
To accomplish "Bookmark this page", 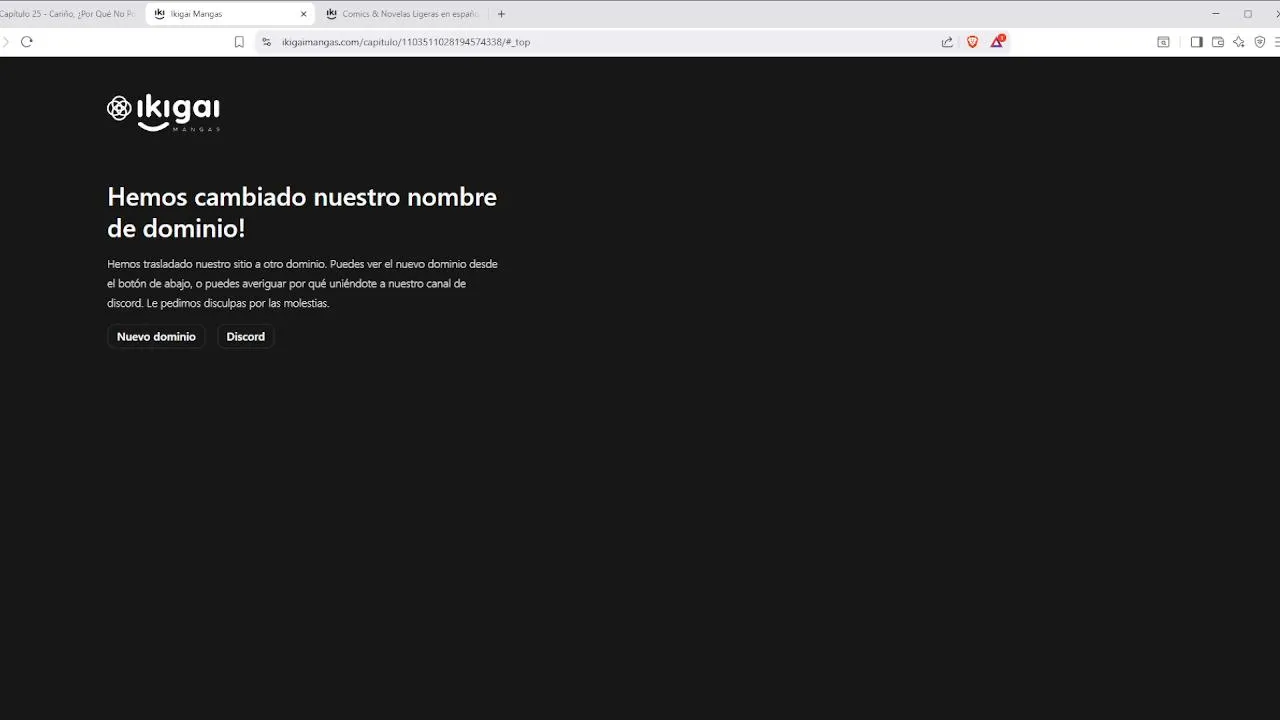I will click(x=239, y=42).
